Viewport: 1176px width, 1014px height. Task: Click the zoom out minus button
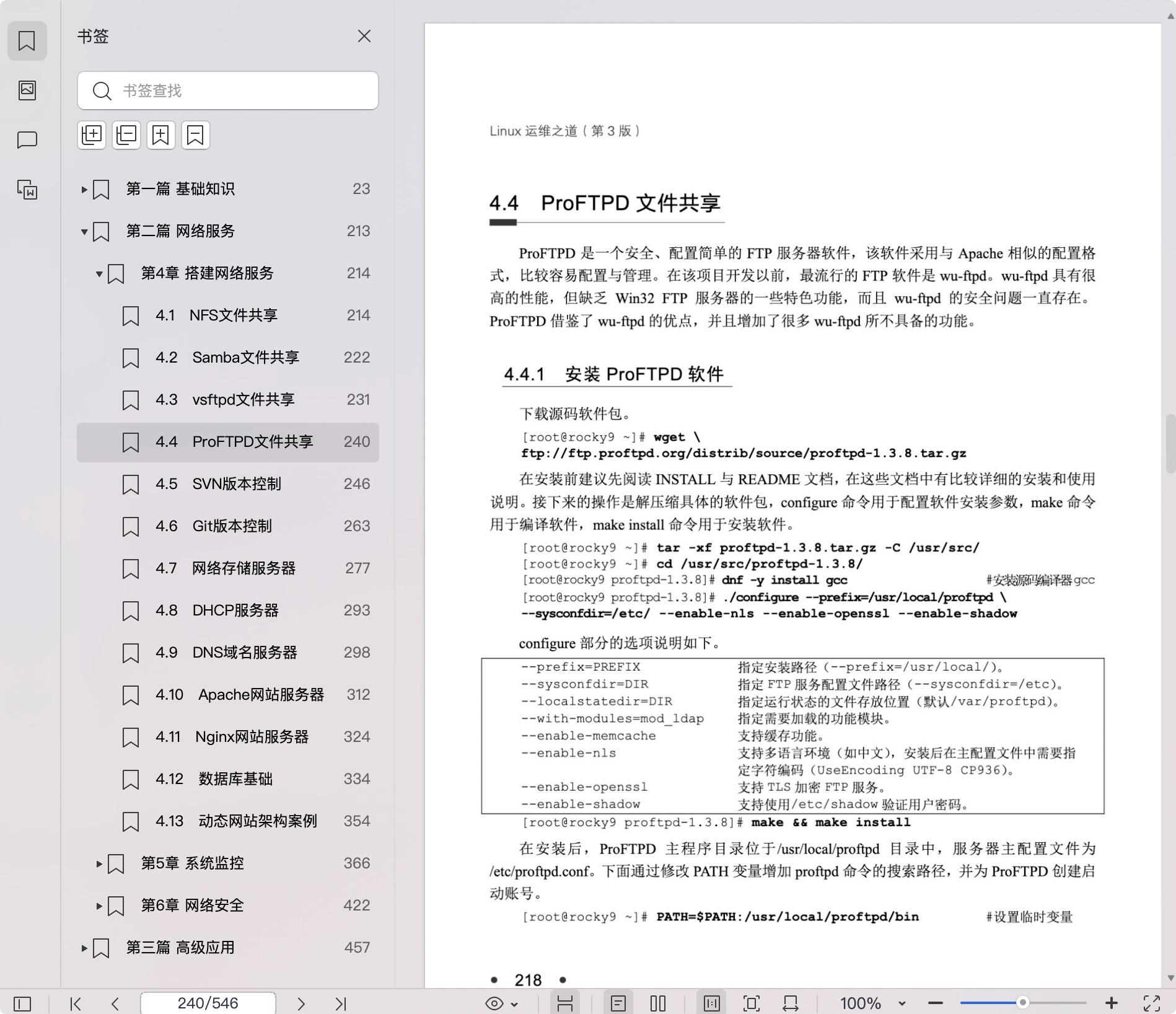tap(936, 1003)
